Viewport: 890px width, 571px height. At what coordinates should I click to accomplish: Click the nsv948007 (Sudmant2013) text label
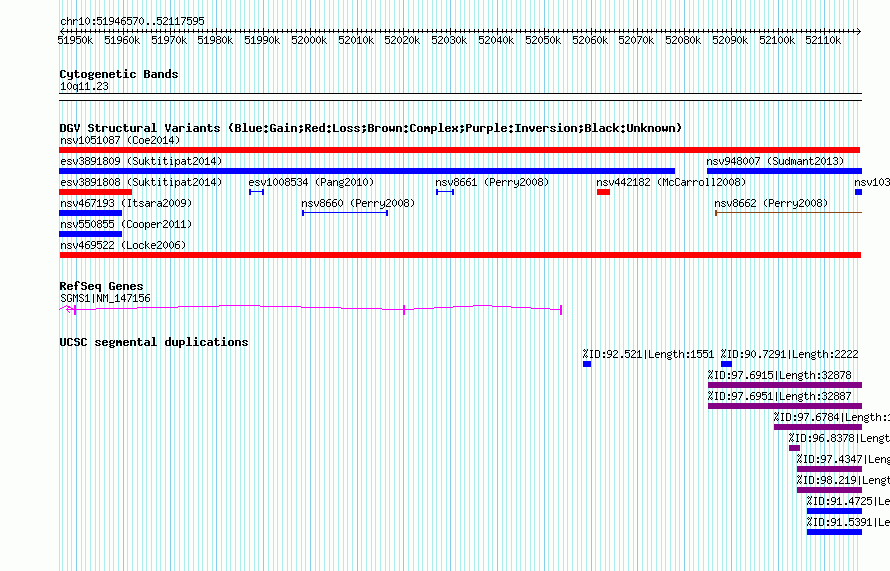775,161
